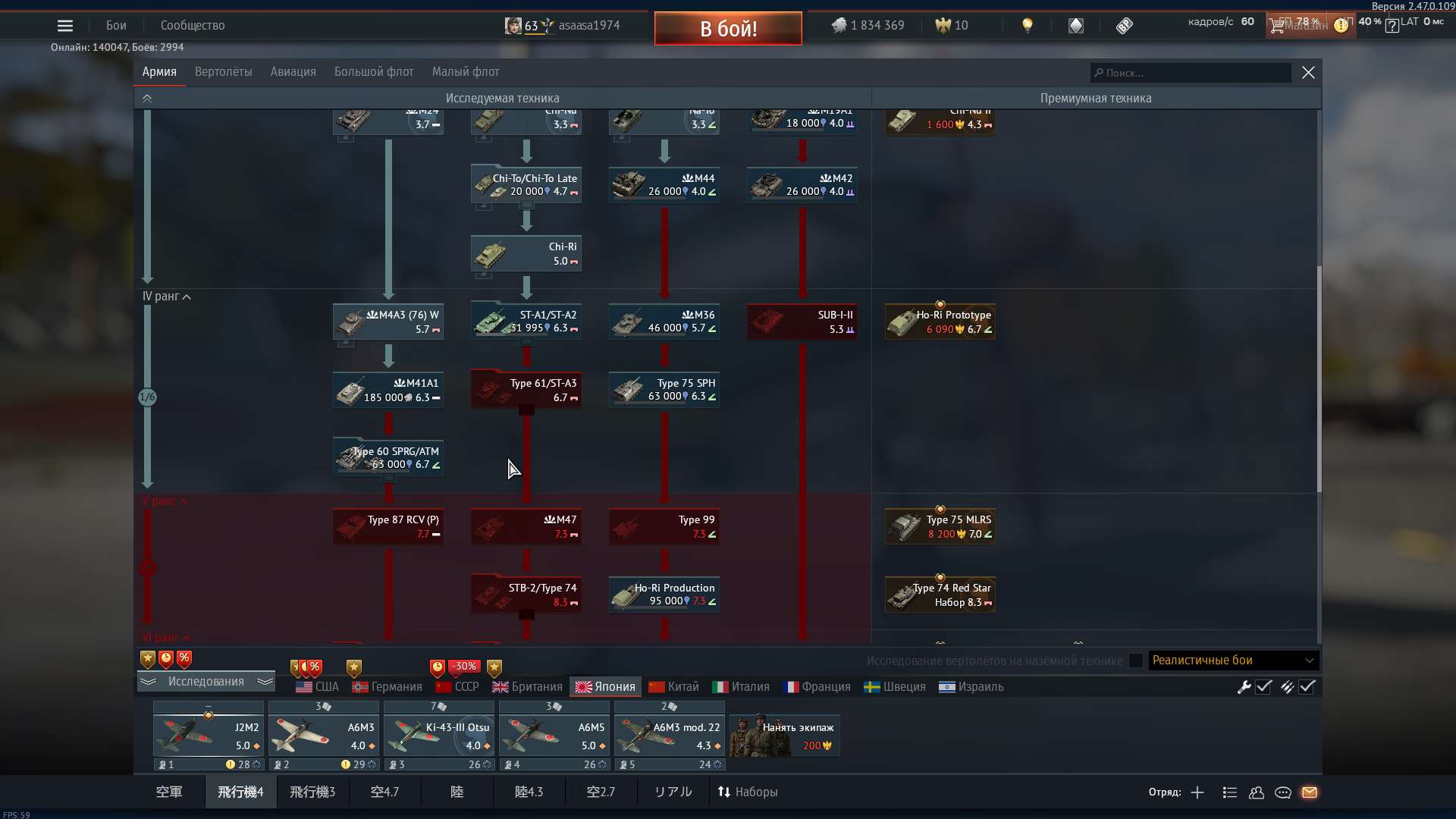Screen dimensions: 1456x819
Task: Toggle auto-refill ammo checkbox
Action: pyautogui.click(x=1307, y=687)
